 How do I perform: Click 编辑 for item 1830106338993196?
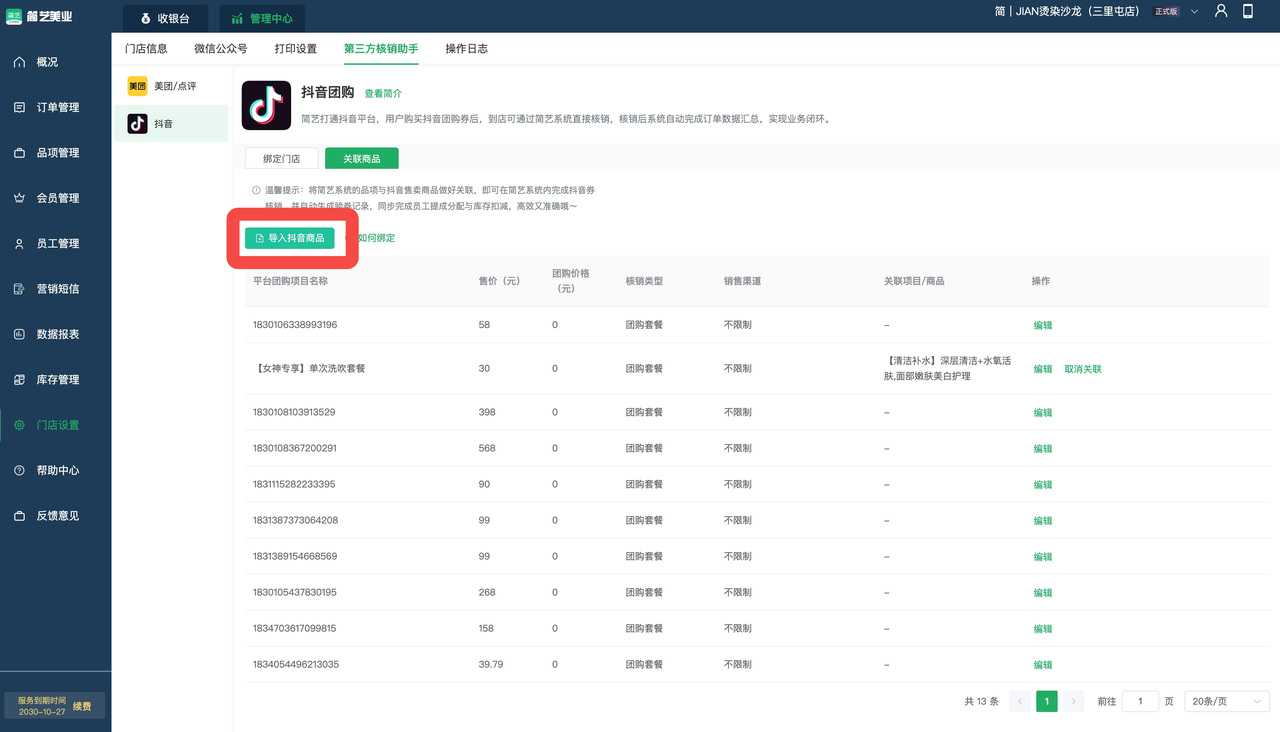point(1042,325)
